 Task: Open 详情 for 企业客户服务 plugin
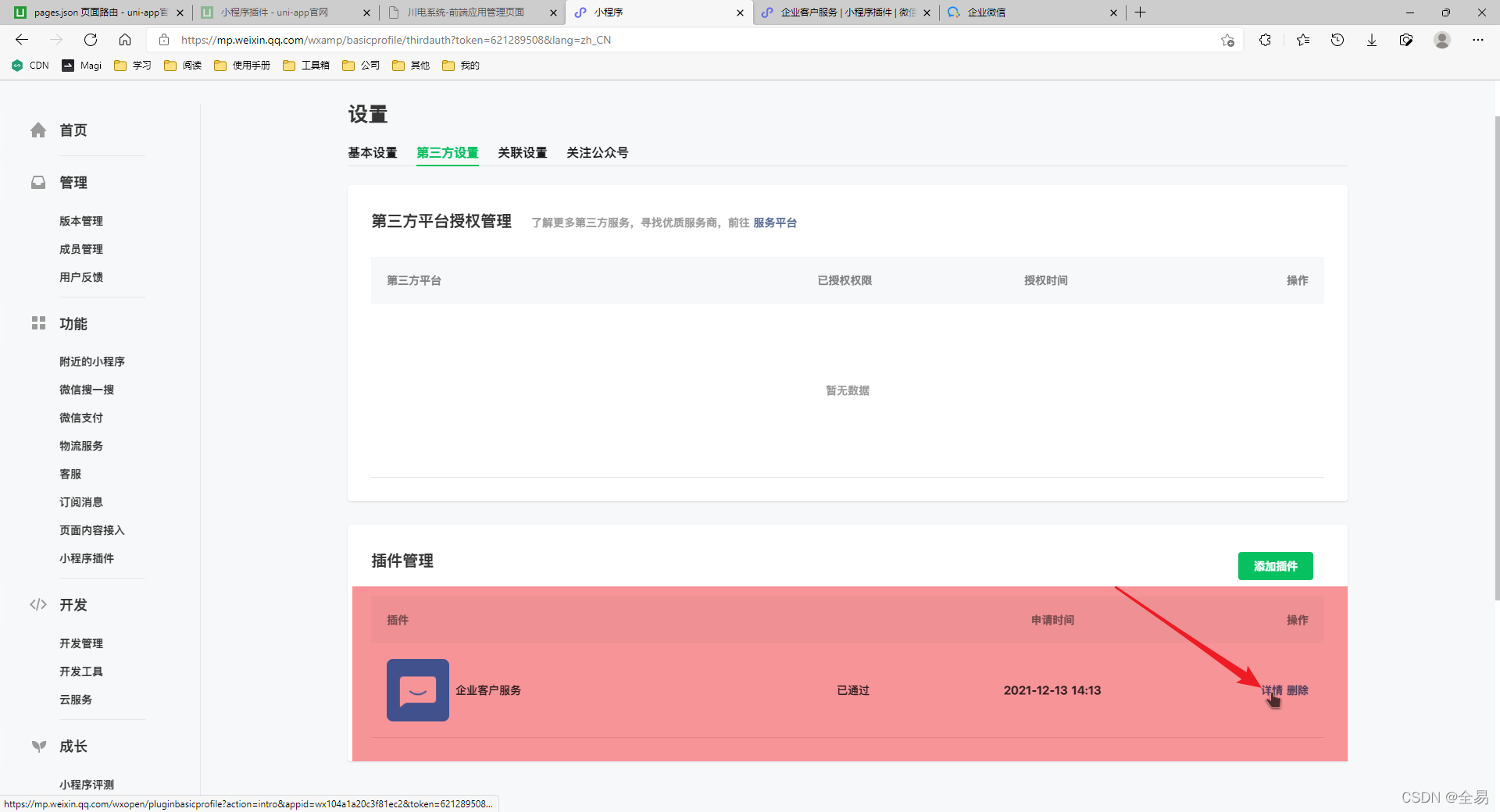click(x=1271, y=690)
